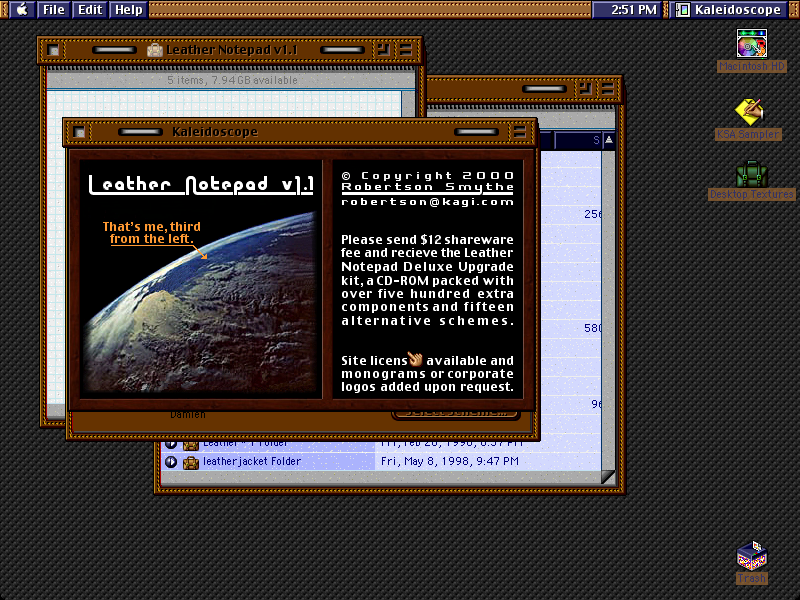Image resolution: width=800 pixels, height=600 pixels.
Task: Open the Kaleidoscope application switcher menu
Action: 729,10
